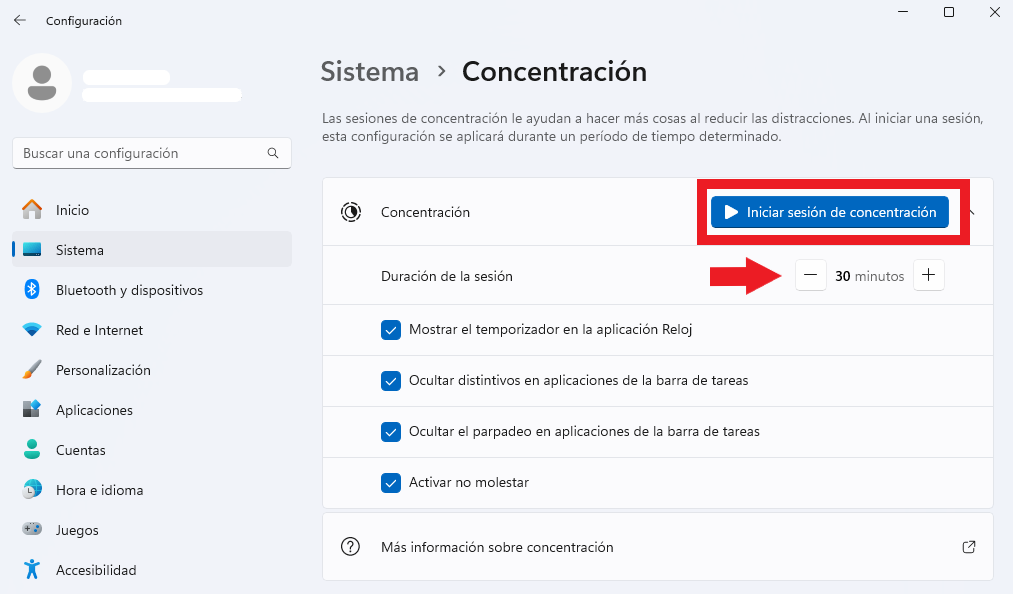Toggle Ocultar distintivos en barra de tareas
The width and height of the screenshot is (1013, 594).
click(391, 381)
